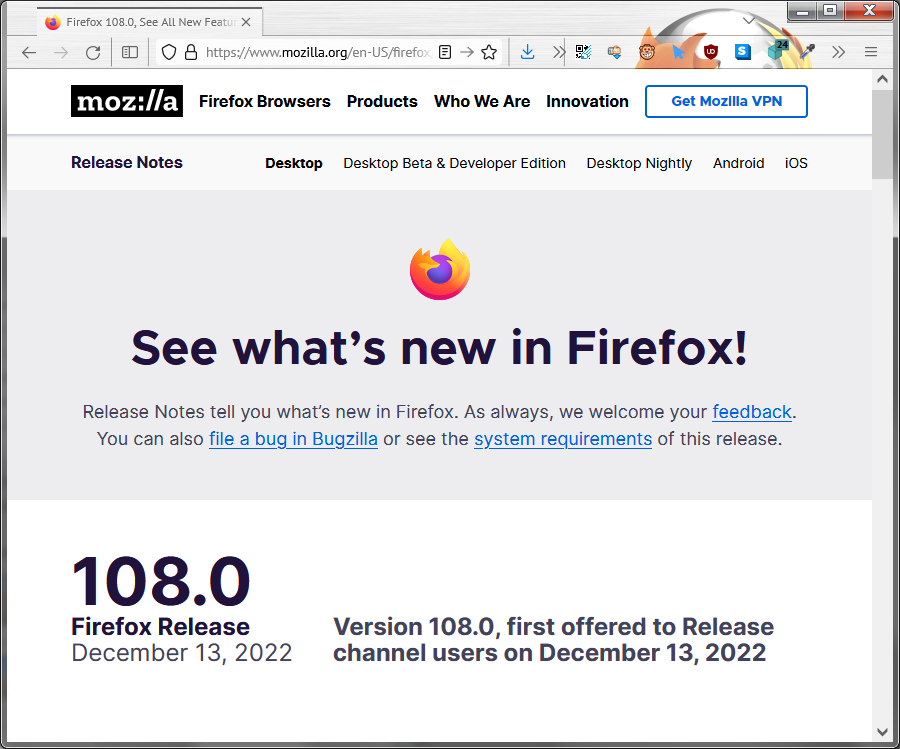Show more toolbar items next to Downloads
The width and height of the screenshot is (900, 749).
(558, 52)
